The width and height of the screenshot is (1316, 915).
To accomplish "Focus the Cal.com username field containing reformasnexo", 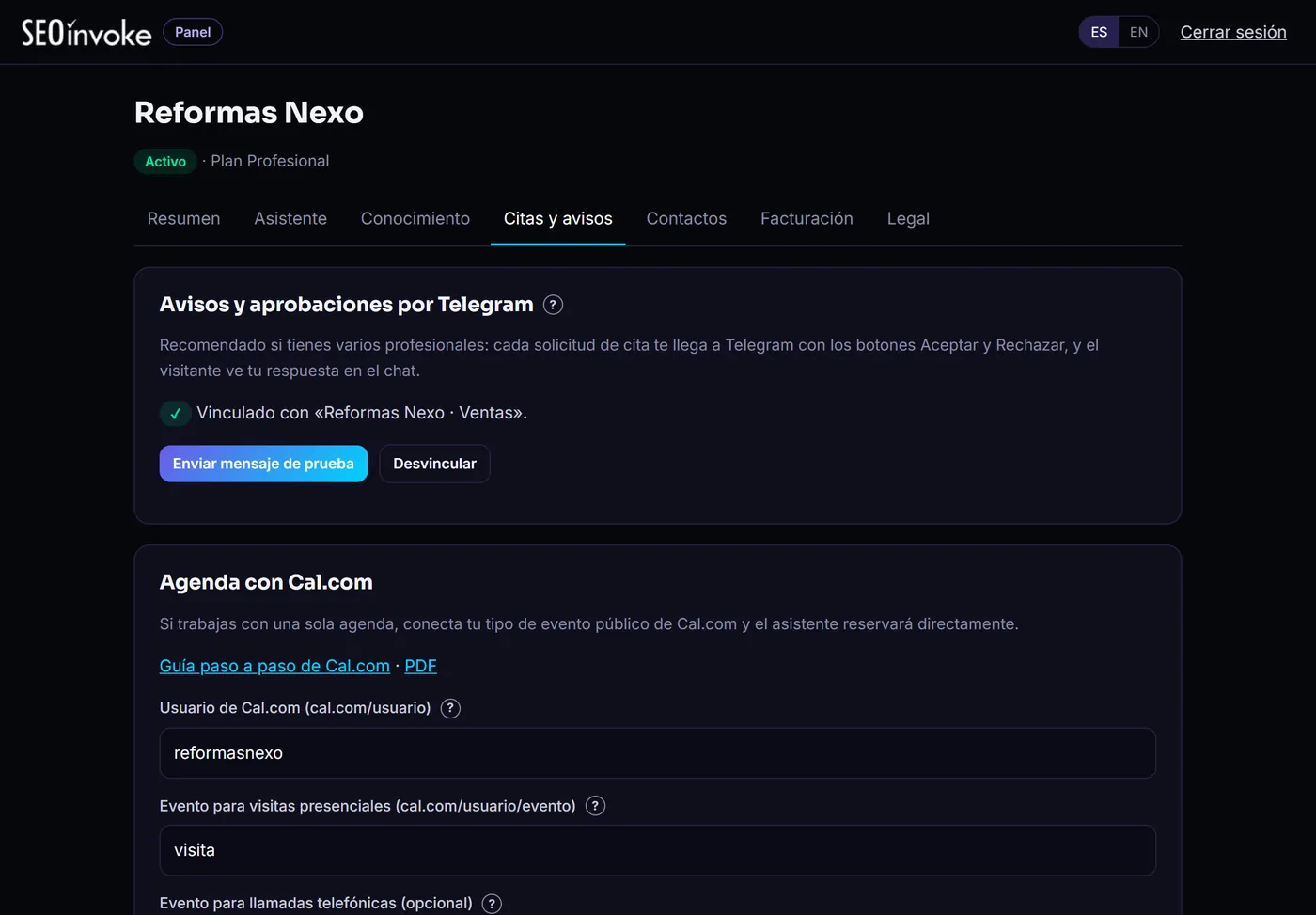I will pyautogui.click(x=658, y=753).
